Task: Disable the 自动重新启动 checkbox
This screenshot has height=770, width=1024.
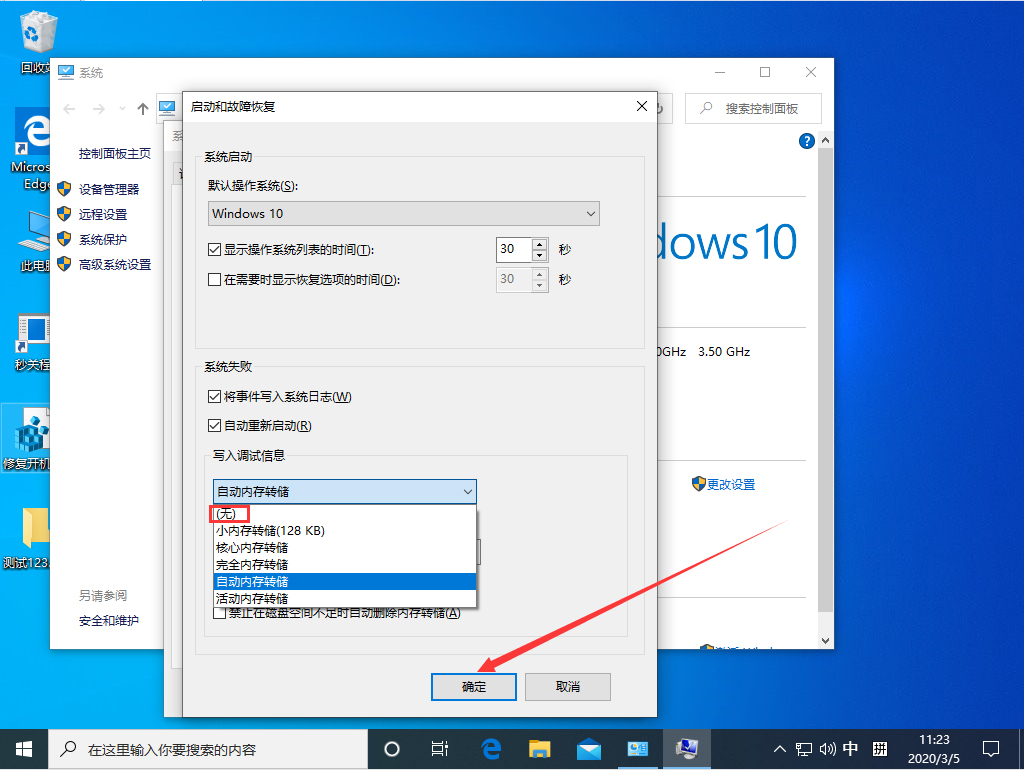Action: coord(214,423)
